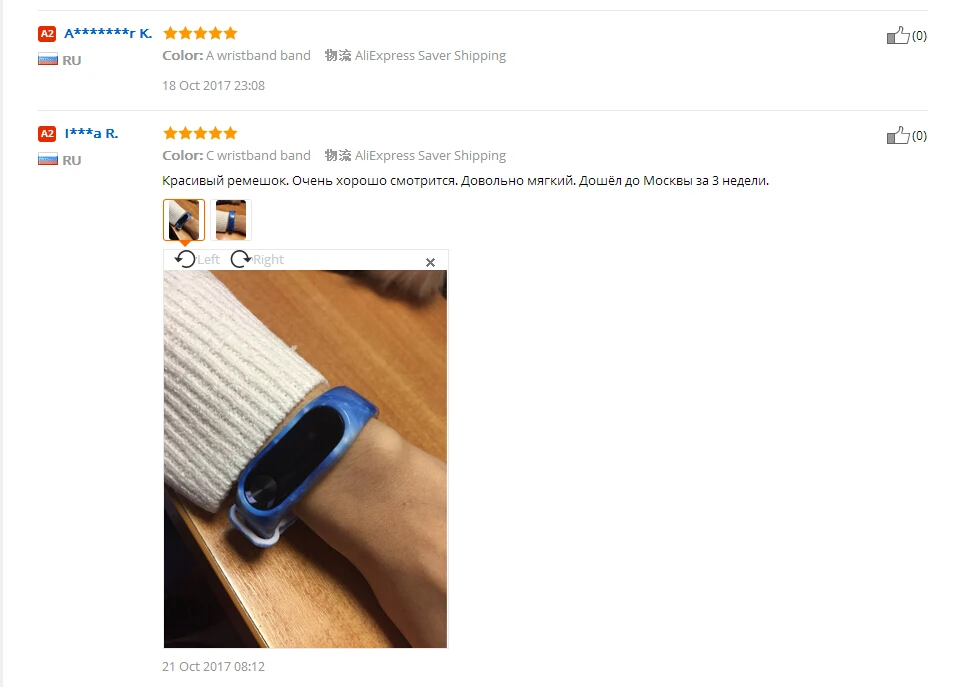The height and width of the screenshot is (687, 957).
Task: Rotate the photo right
Action: [x=257, y=259]
